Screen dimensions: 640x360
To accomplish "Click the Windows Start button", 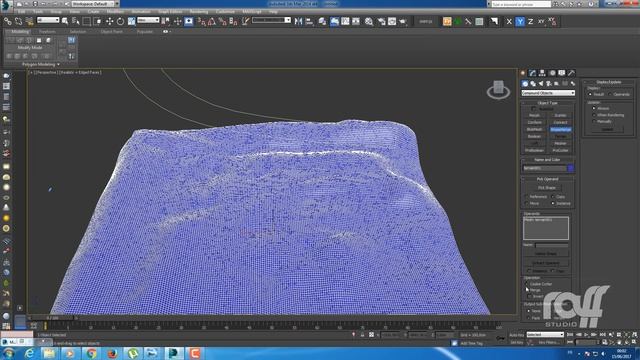I will point(9,353).
